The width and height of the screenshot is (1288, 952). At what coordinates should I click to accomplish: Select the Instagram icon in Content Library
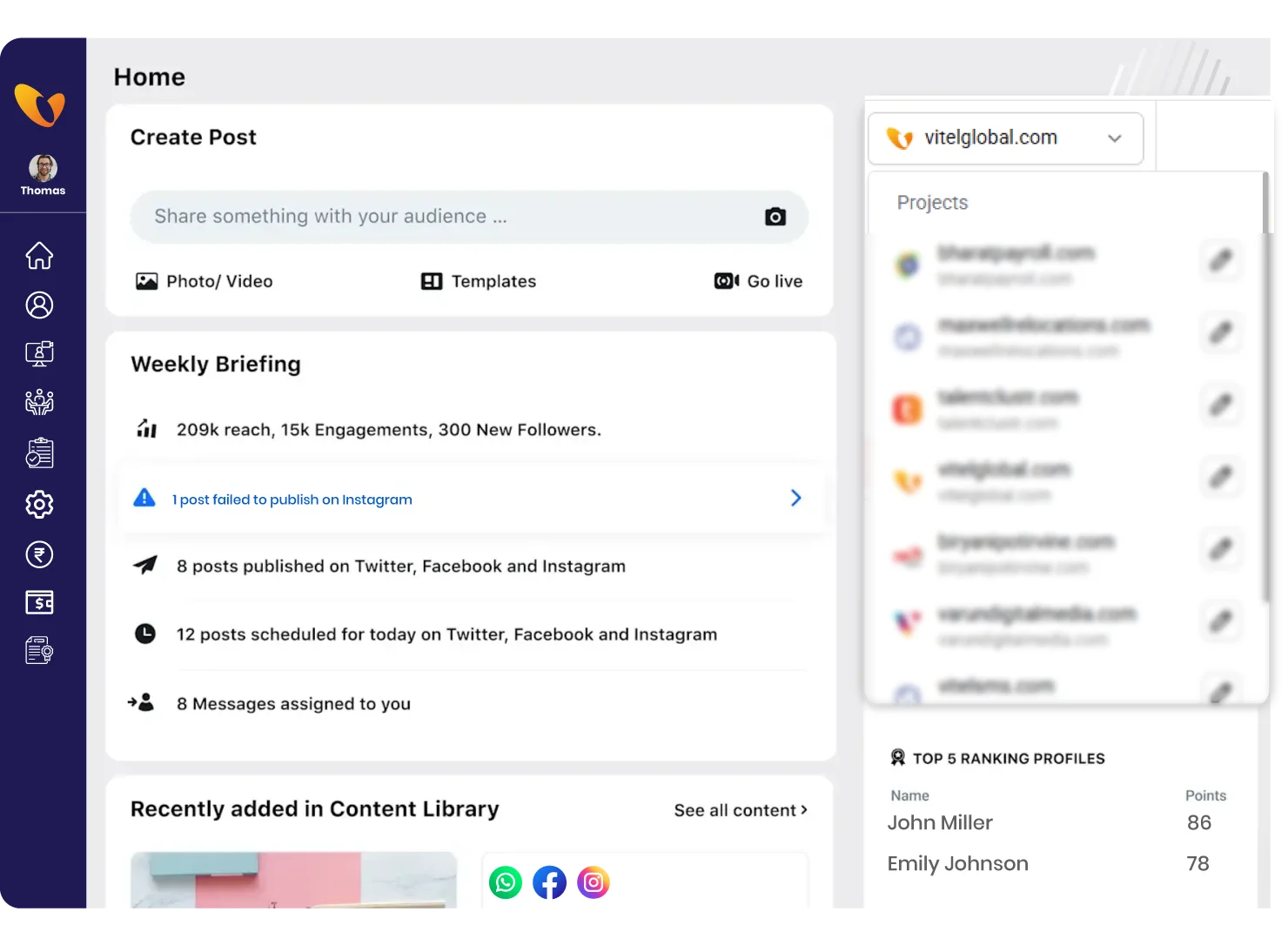click(593, 882)
